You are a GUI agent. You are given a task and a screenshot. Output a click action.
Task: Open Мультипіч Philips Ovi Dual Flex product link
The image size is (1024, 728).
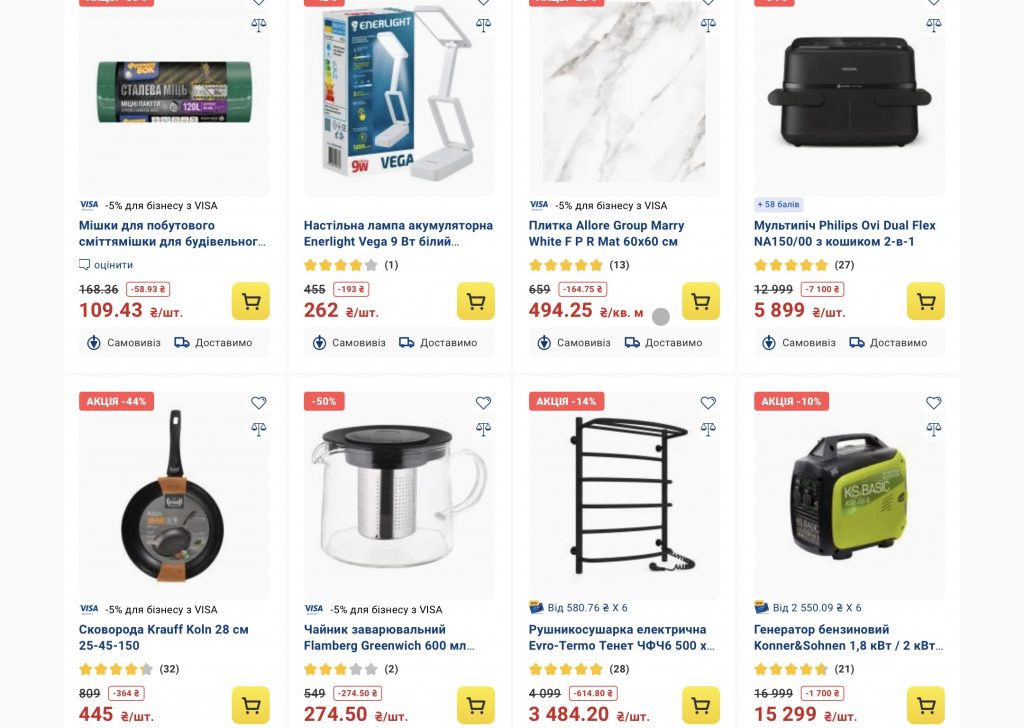tap(844, 233)
